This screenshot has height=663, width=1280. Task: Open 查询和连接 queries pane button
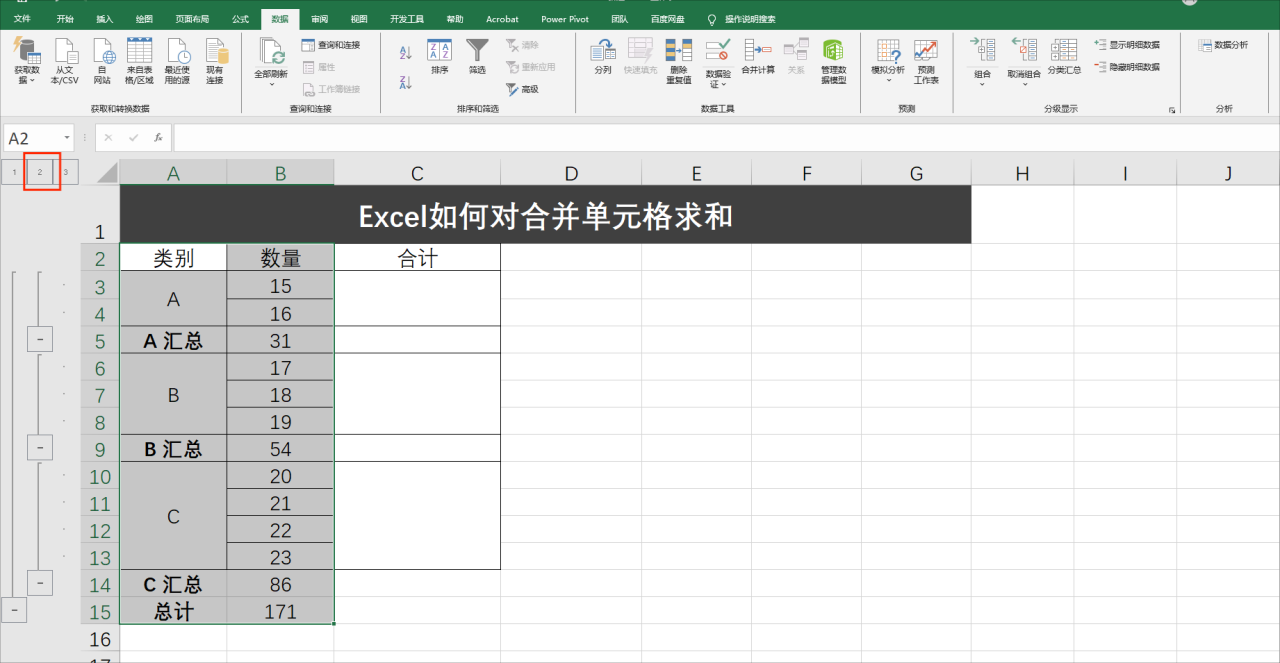click(331, 45)
